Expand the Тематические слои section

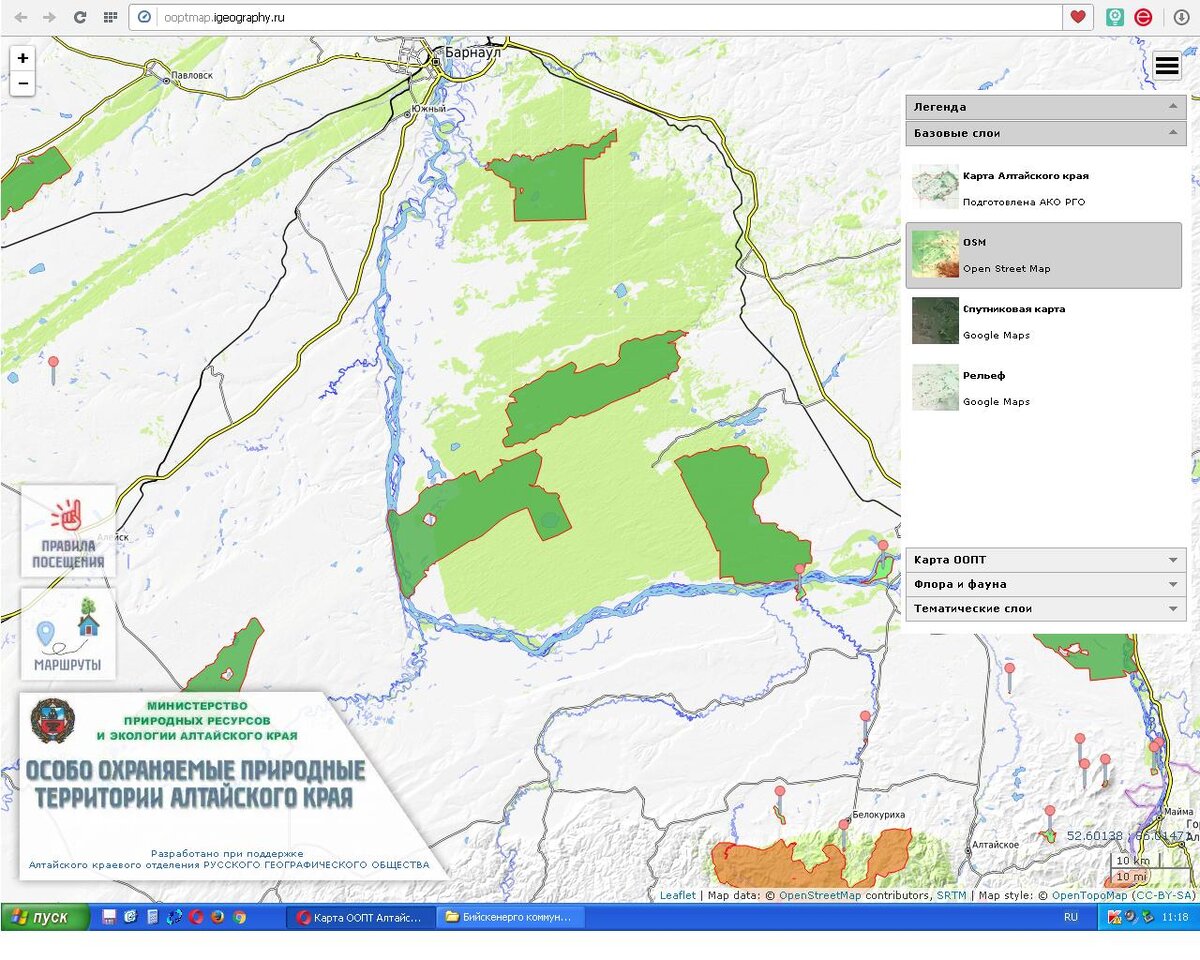click(x=1046, y=608)
